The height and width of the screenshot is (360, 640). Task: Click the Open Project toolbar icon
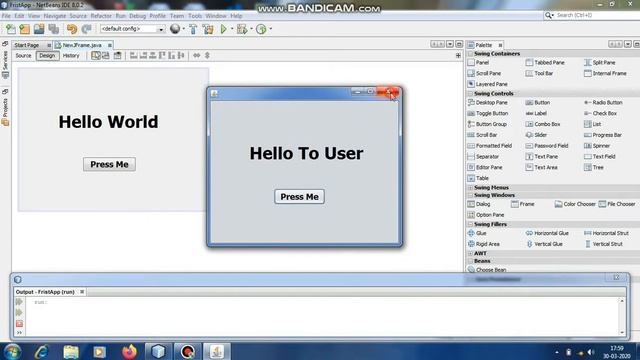pos(39,29)
